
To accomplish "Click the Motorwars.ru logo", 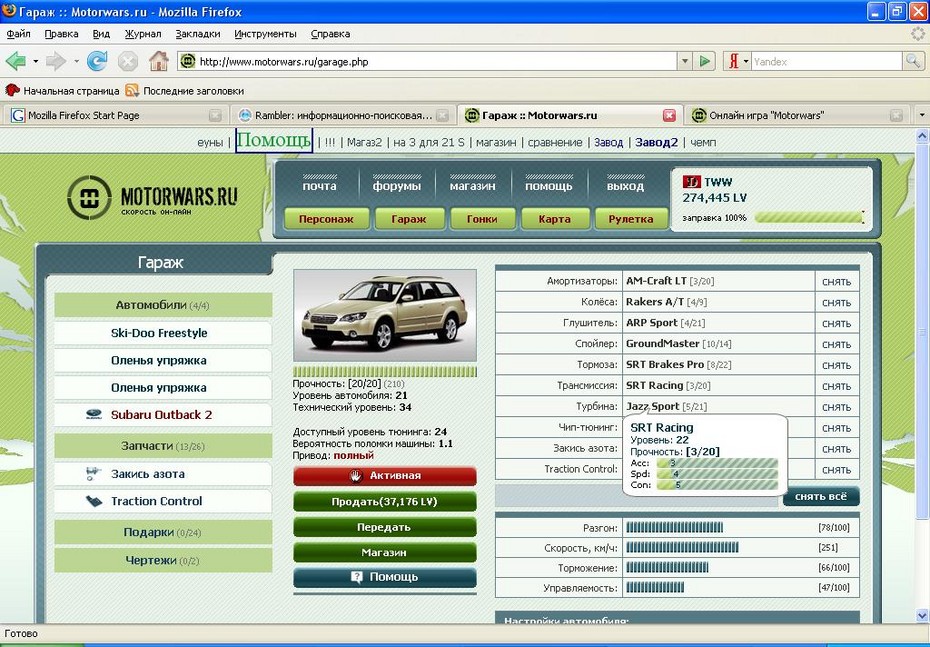I will tap(152, 197).
